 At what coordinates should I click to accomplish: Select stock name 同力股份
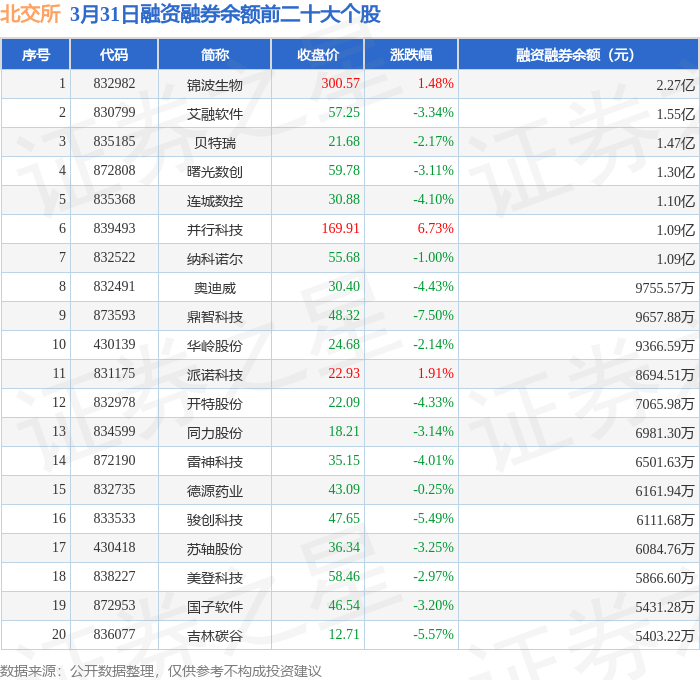coord(215,433)
